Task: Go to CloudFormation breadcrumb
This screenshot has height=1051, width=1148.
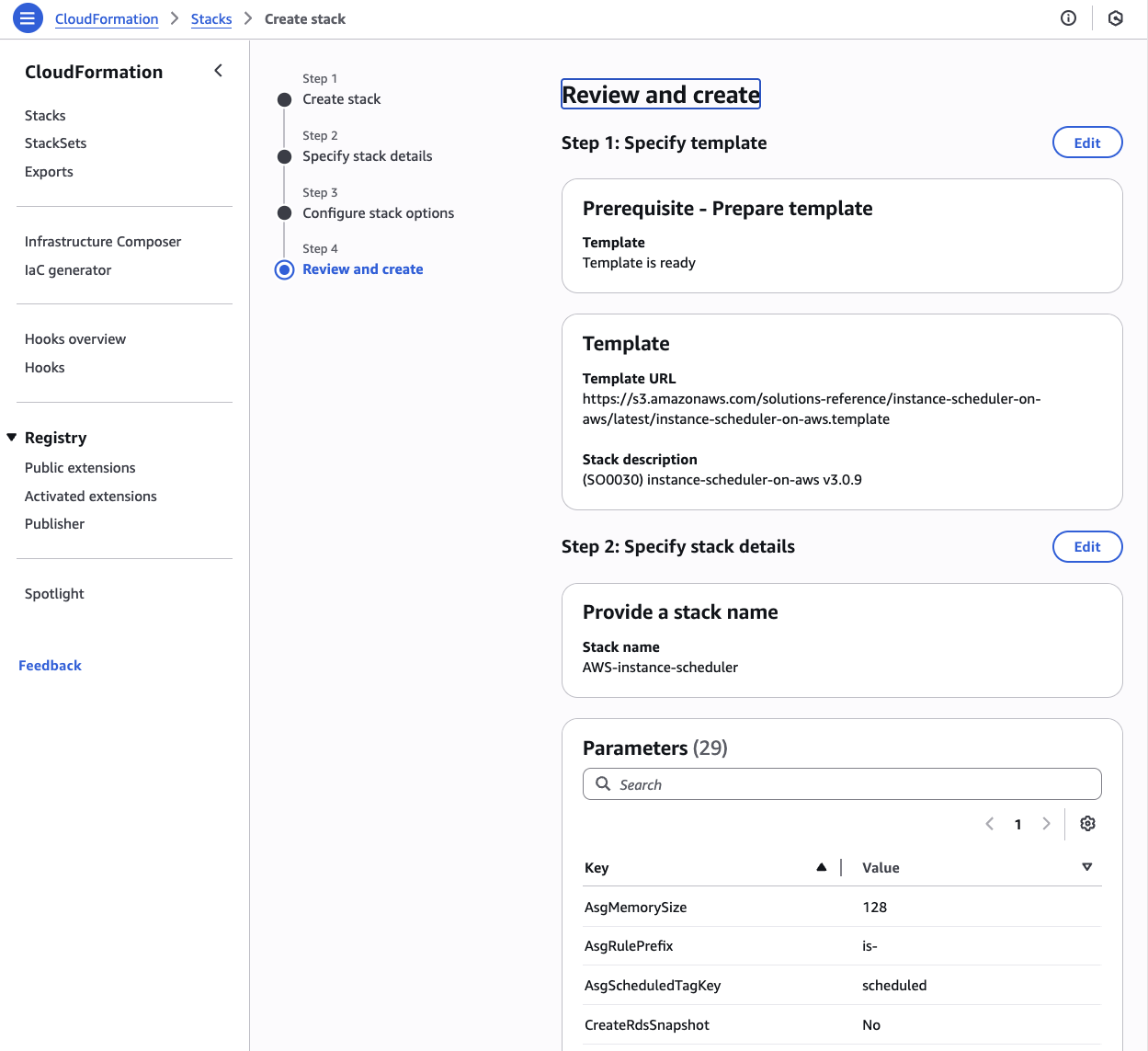Action: [107, 19]
